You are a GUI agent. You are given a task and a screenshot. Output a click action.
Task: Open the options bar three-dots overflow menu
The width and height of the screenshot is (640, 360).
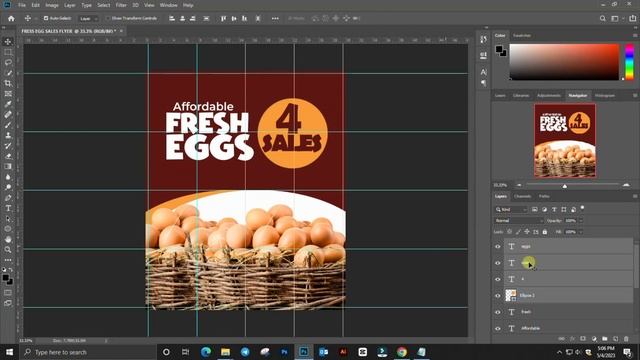pos(275,18)
